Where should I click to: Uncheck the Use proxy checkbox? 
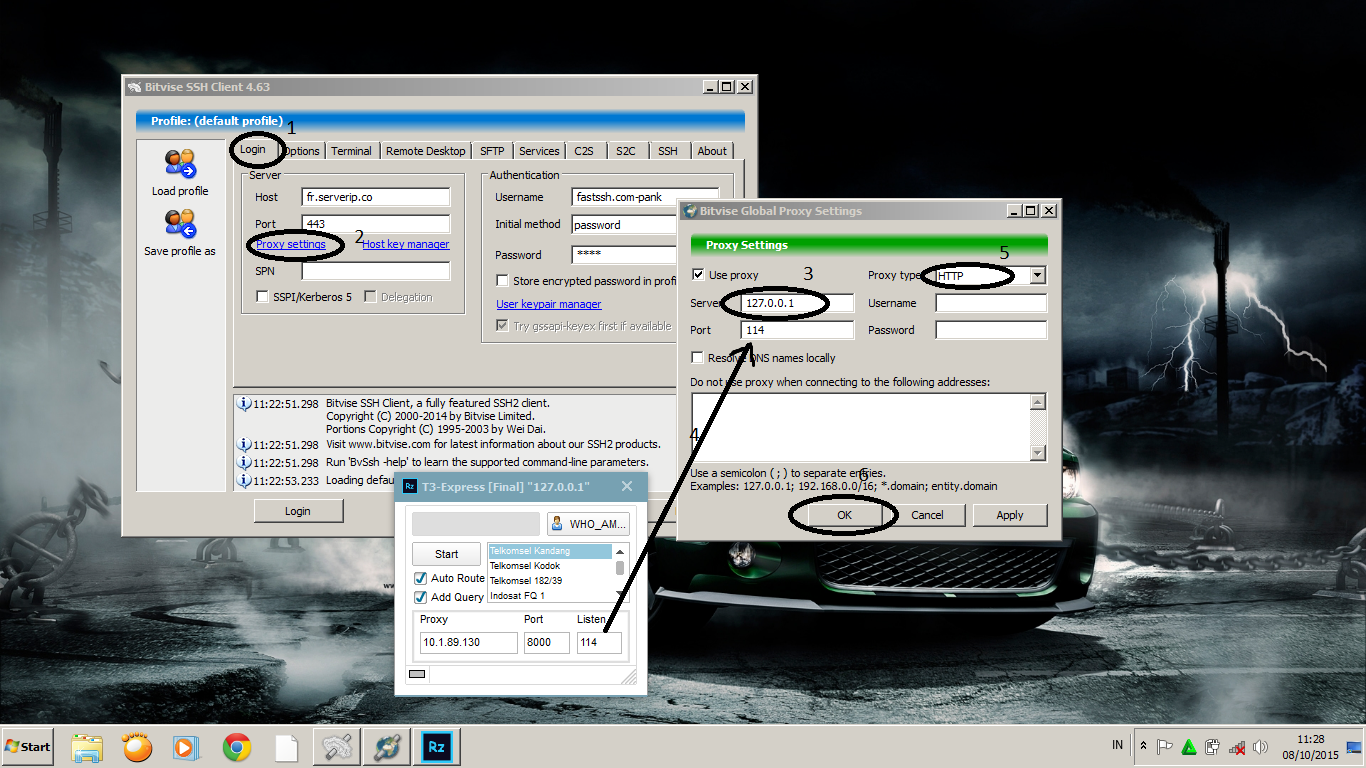[x=698, y=275]
